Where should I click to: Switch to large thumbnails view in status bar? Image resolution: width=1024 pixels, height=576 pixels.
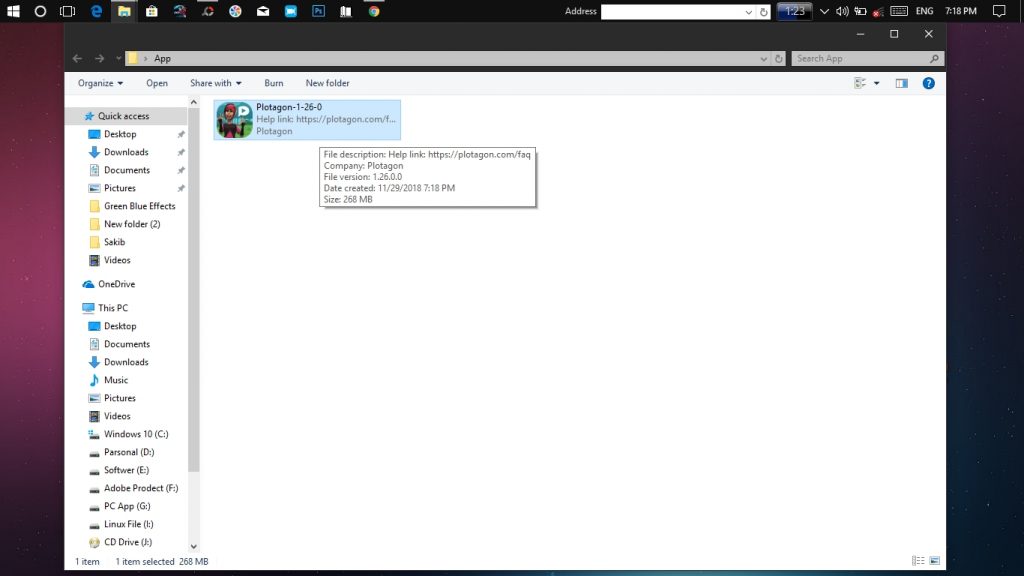pos(935,561)
